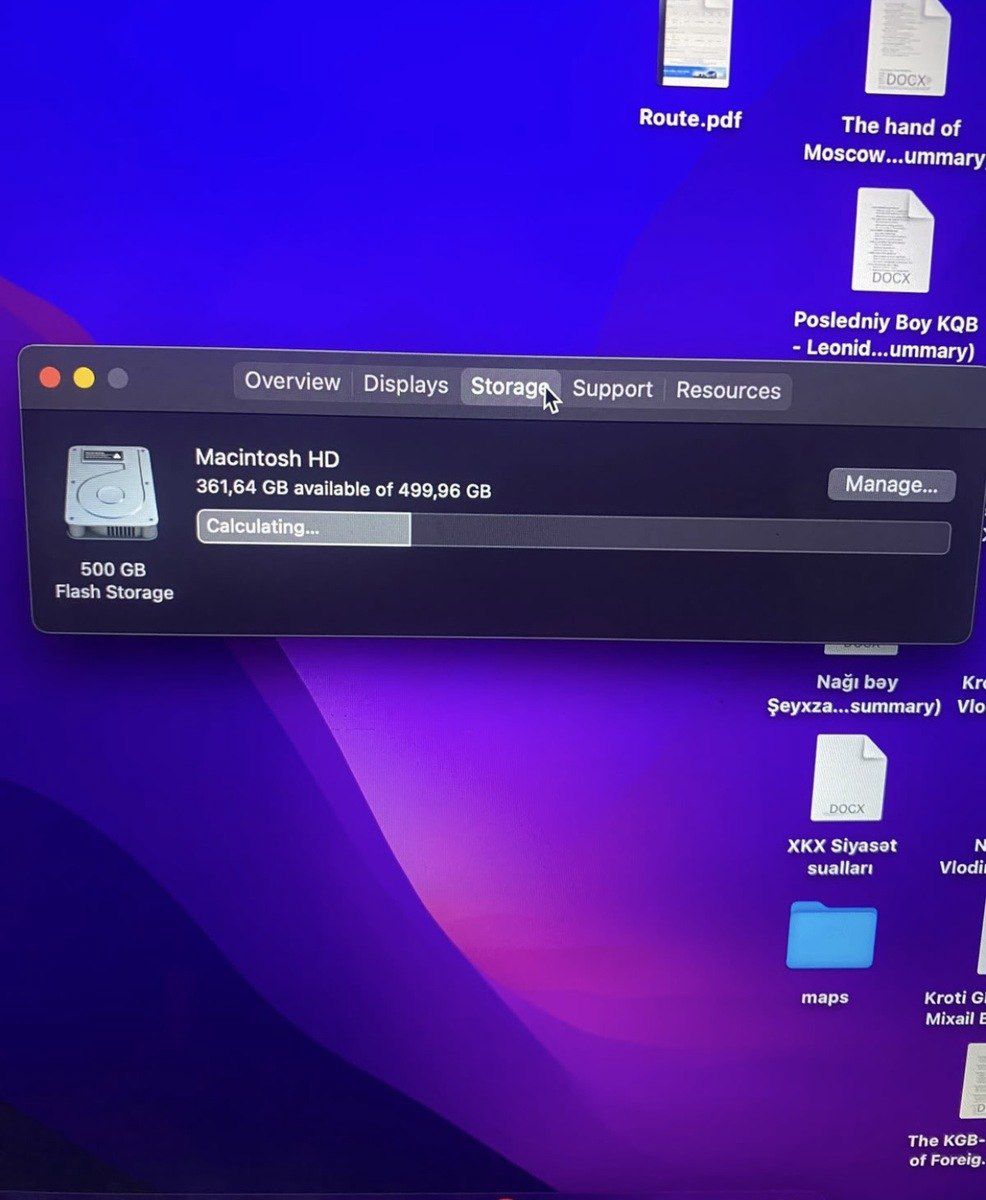Image resolution: width=986 pixels, height=1200 pixels.
Task: Click 'The hand of Moscow...ummary' label
Action: tap(895, 141)
